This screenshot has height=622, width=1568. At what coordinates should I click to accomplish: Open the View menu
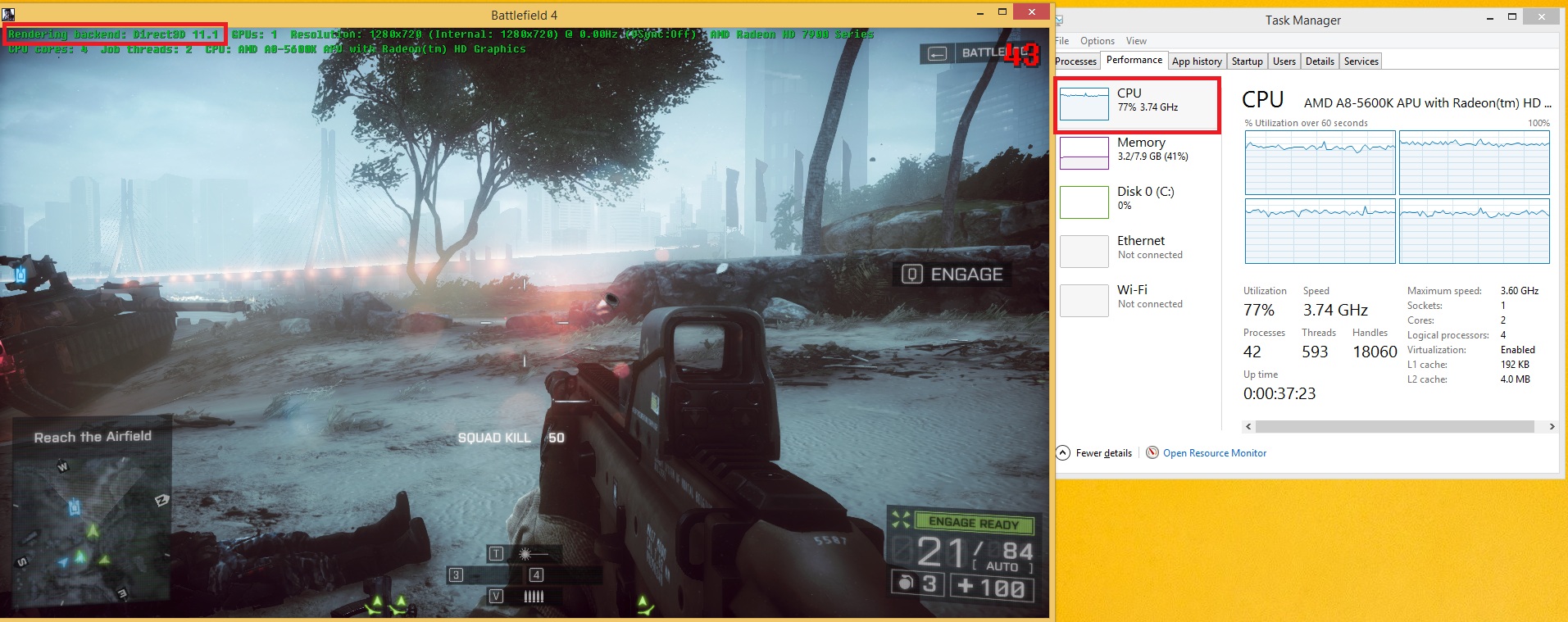pos(1136,41)
